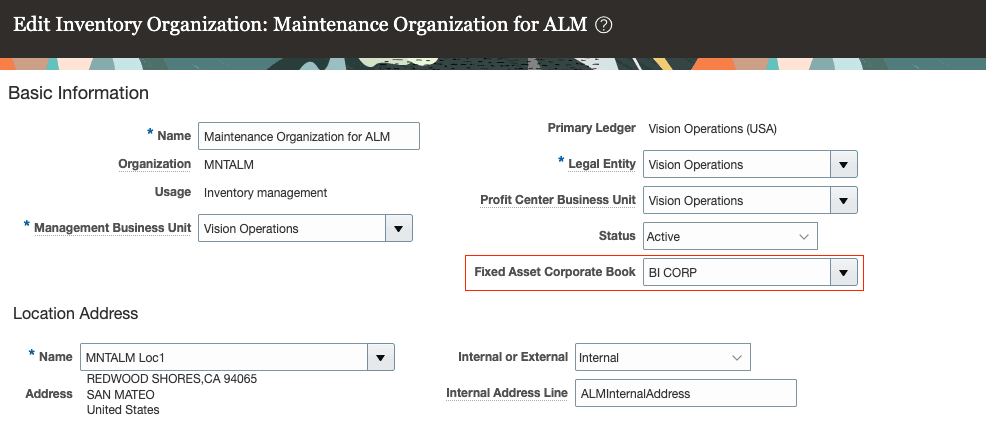Click the Legal Entity input box

[736, 165]
